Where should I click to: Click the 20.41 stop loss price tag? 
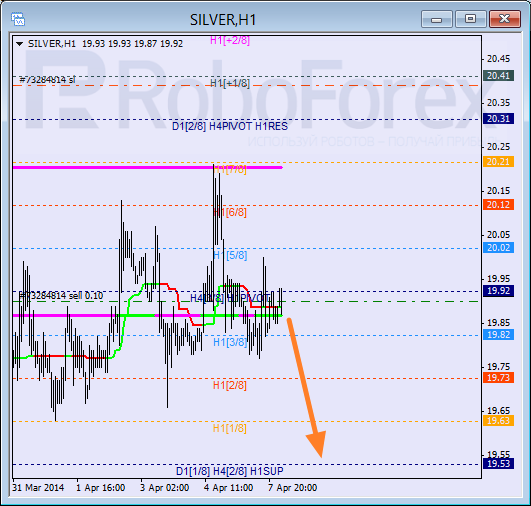498,76
